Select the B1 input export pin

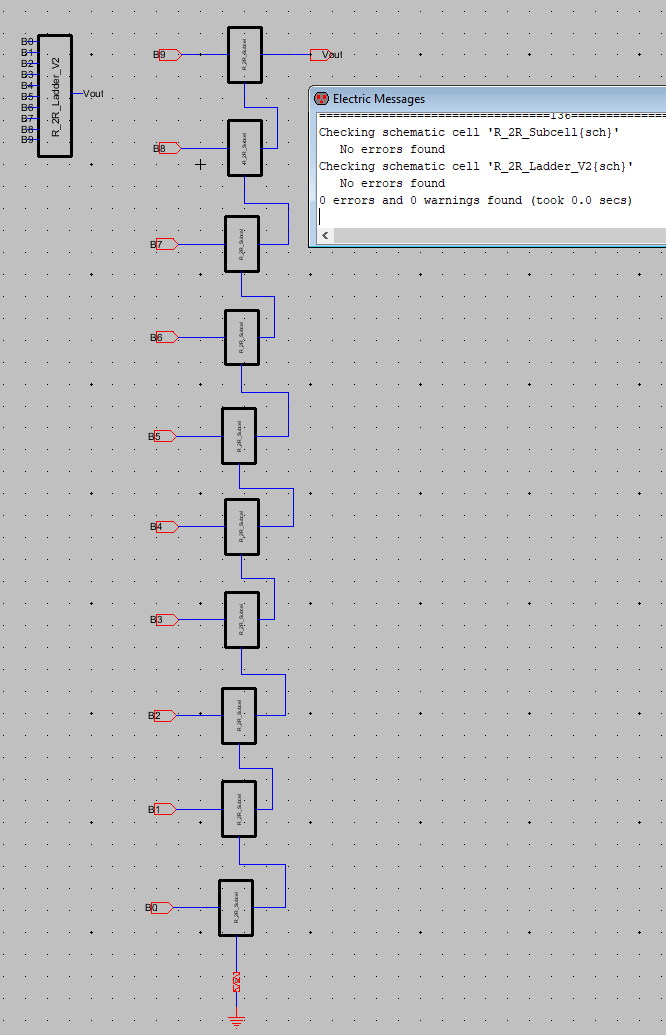[x=164, y=809]
